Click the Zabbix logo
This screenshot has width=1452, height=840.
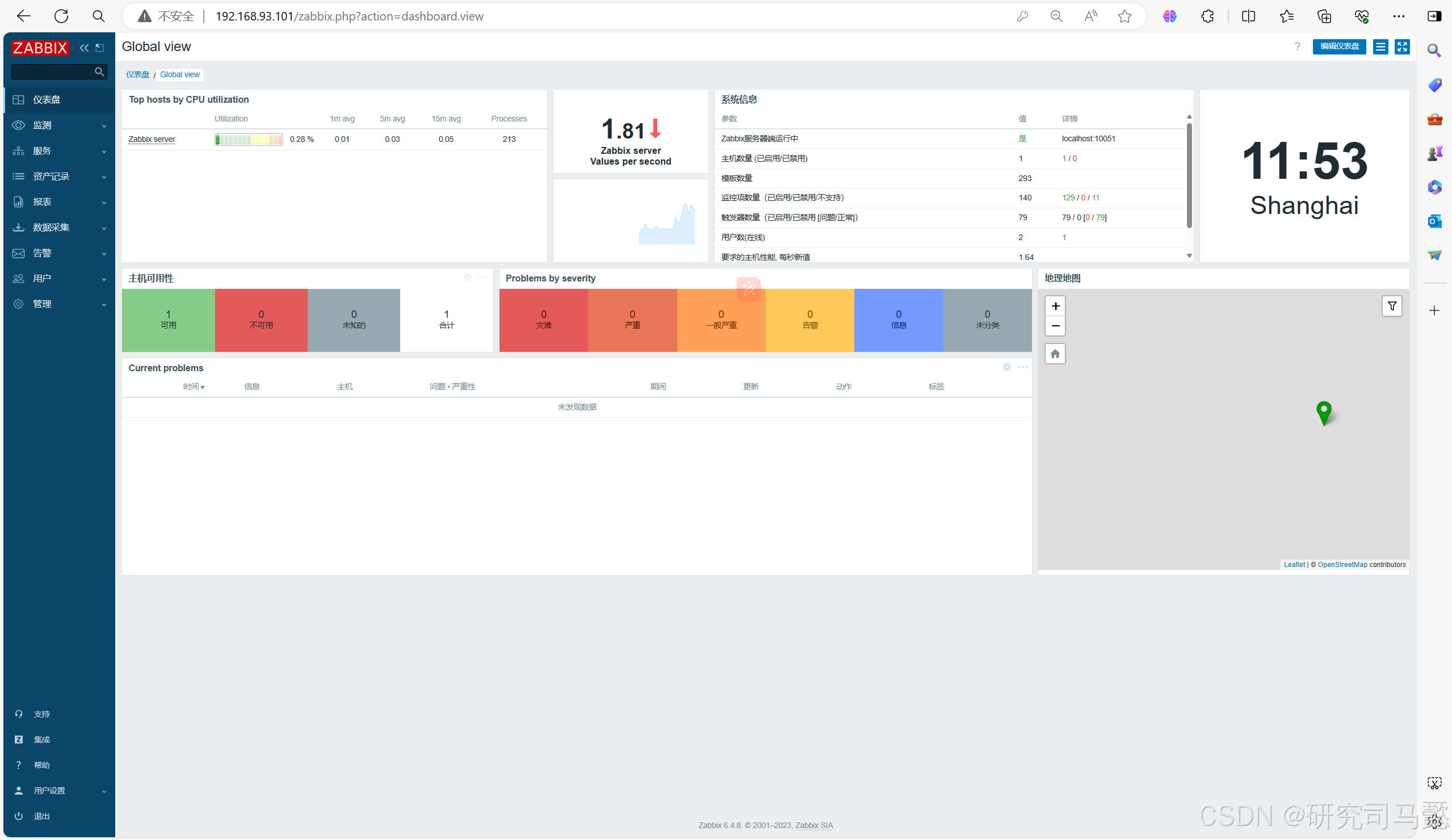point(40,48)
